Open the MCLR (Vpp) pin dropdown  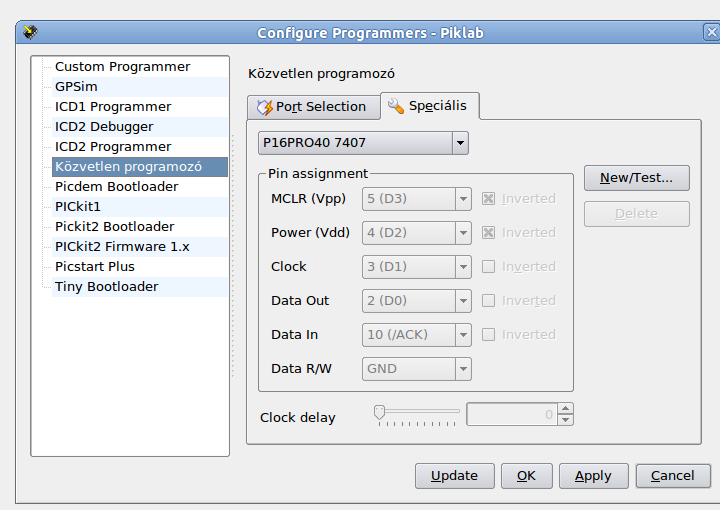[463, 199]
